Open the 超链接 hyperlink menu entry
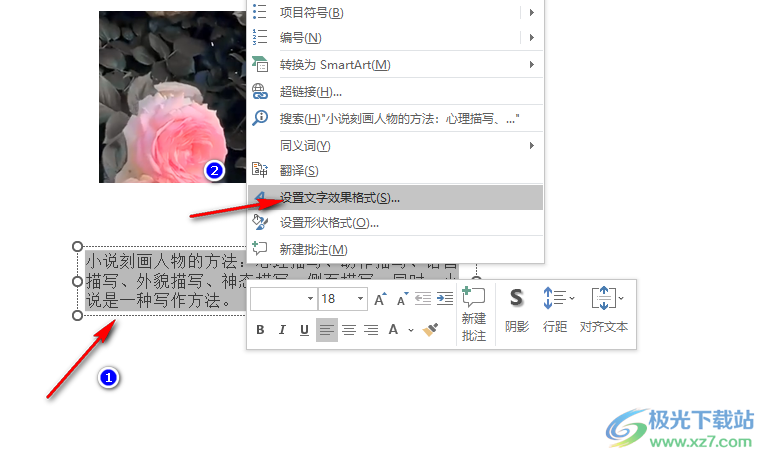This screenshot has width=765, height=458. pyautogui.click(x=310, y=92)
